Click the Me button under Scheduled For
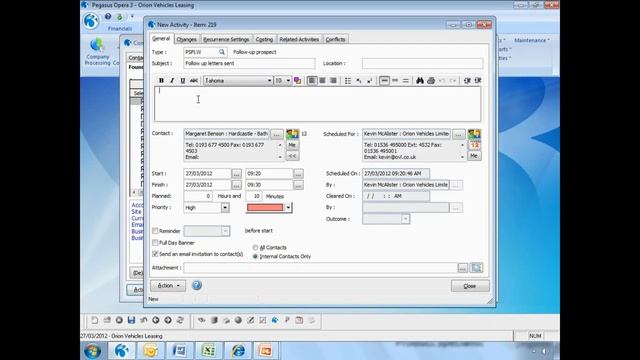The height and width of the screenshot is (360, 640). pos(474,156)
